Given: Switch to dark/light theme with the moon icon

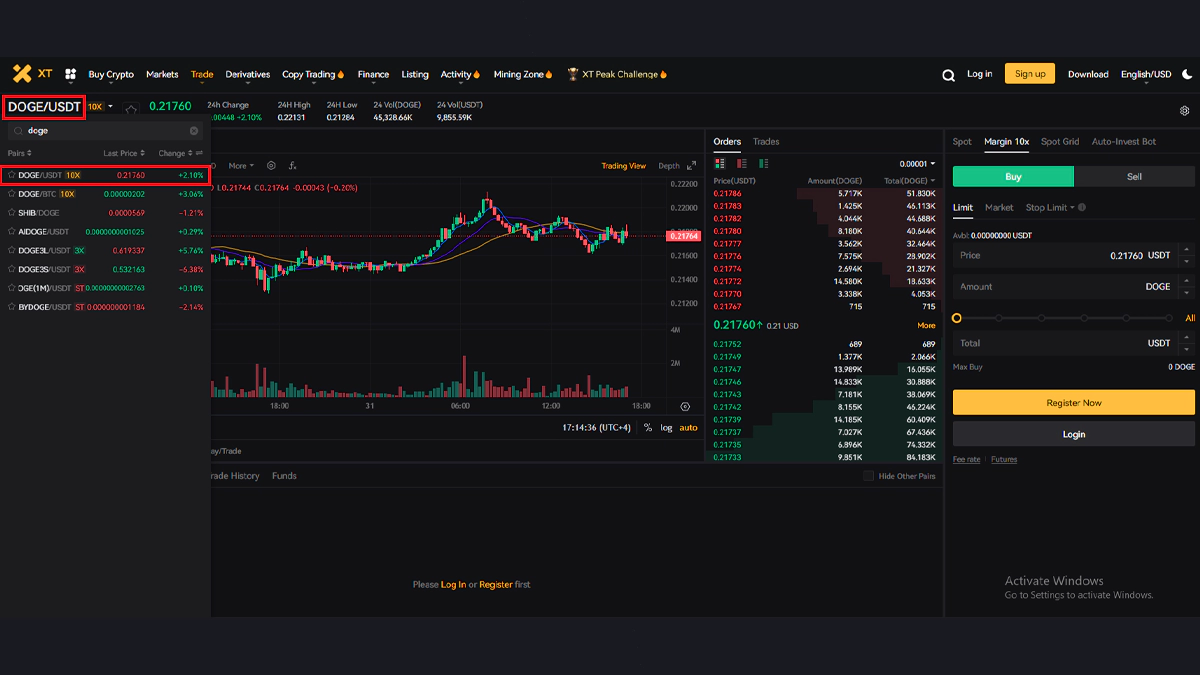Looking at the screenshot, I should point(1187,74).
